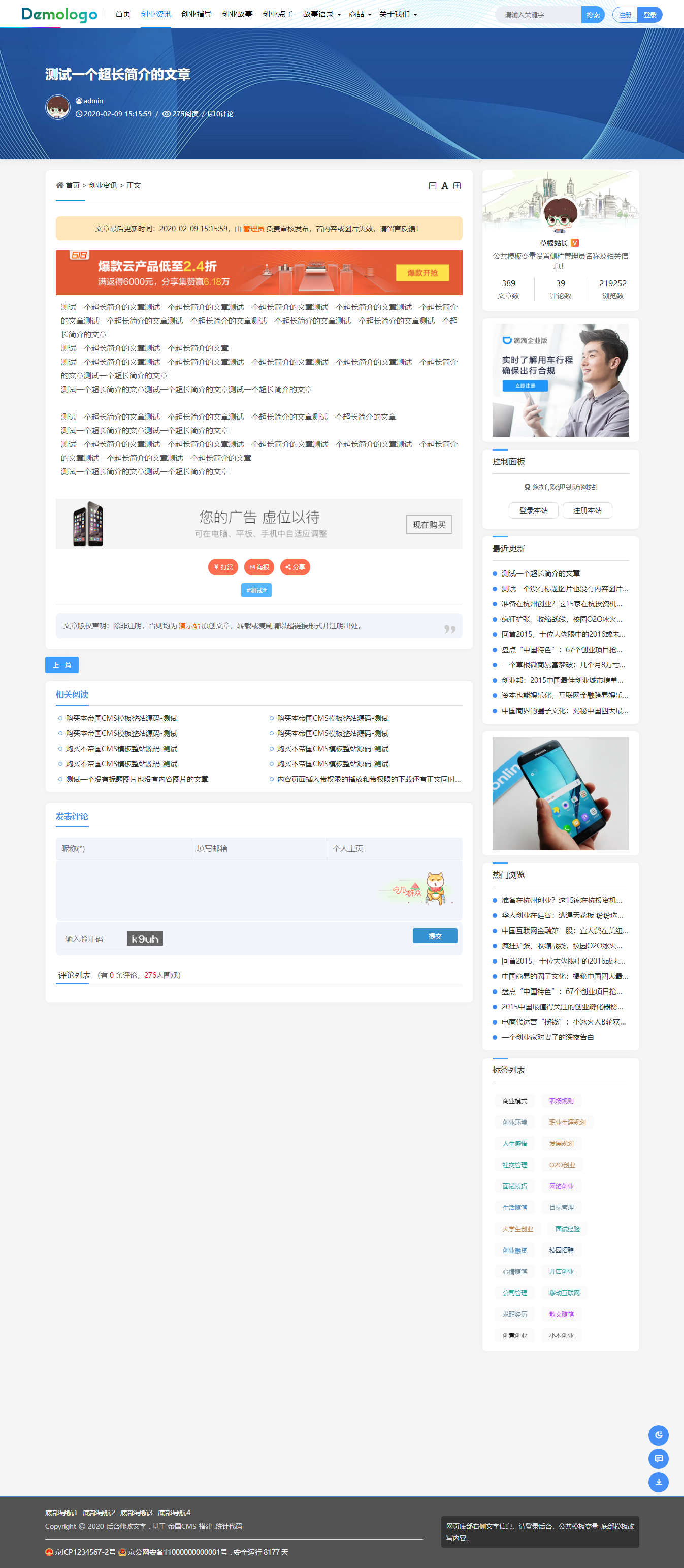Click the 打赏 reward button
The image size is (684, 1568).
coord(223,567)
